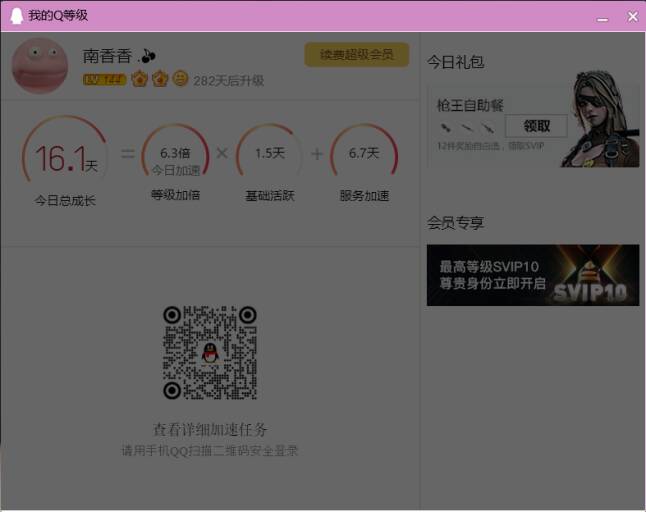Claim the gift with 领取 button
Image resolution: width=646 pixels, height=512 pixels.
point(536,126)
